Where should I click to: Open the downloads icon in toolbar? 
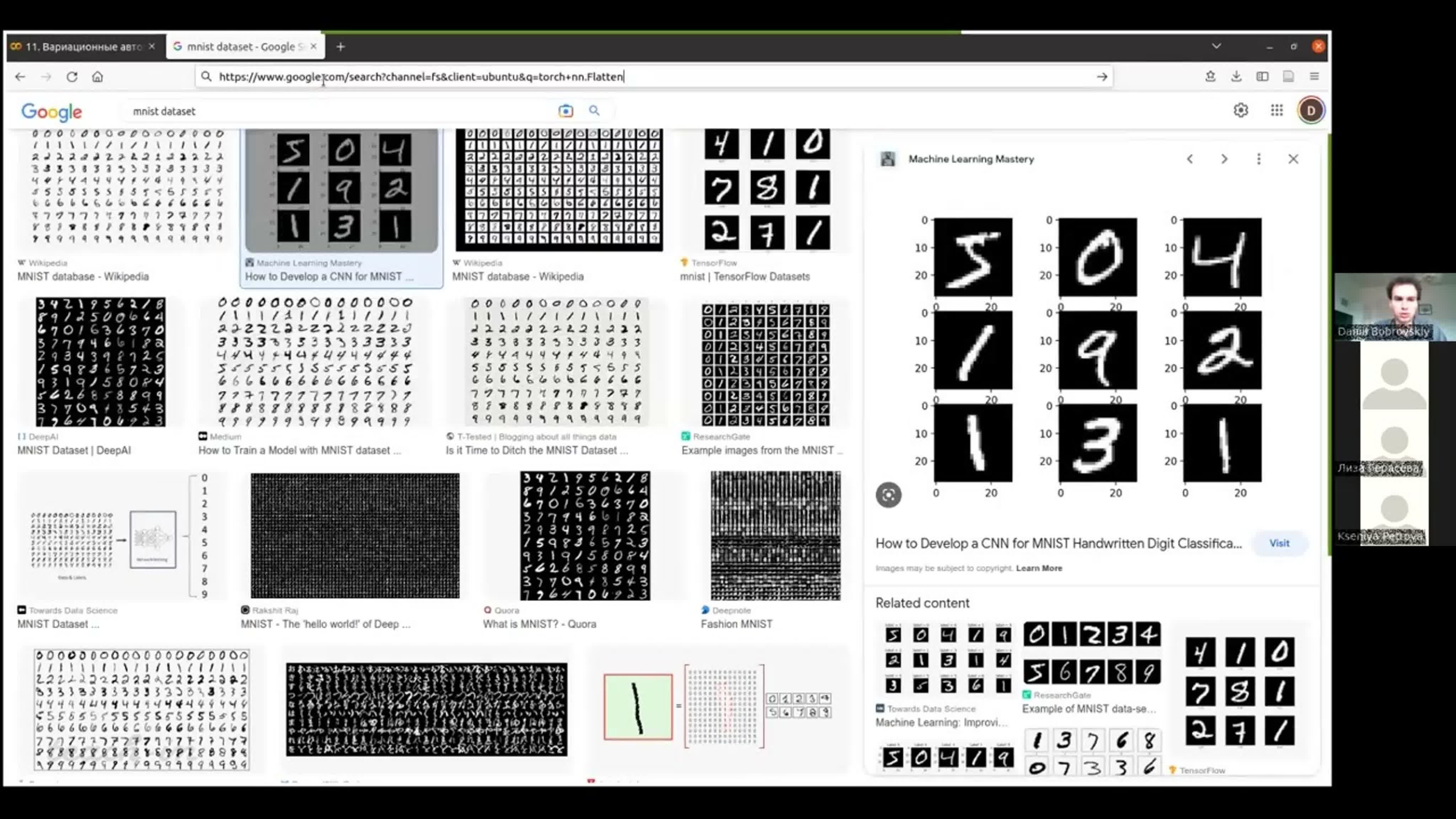tap(1236, 76)
